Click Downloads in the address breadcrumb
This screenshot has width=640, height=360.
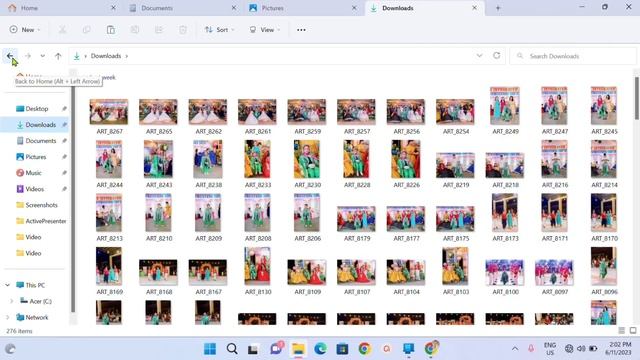[106, 56]
